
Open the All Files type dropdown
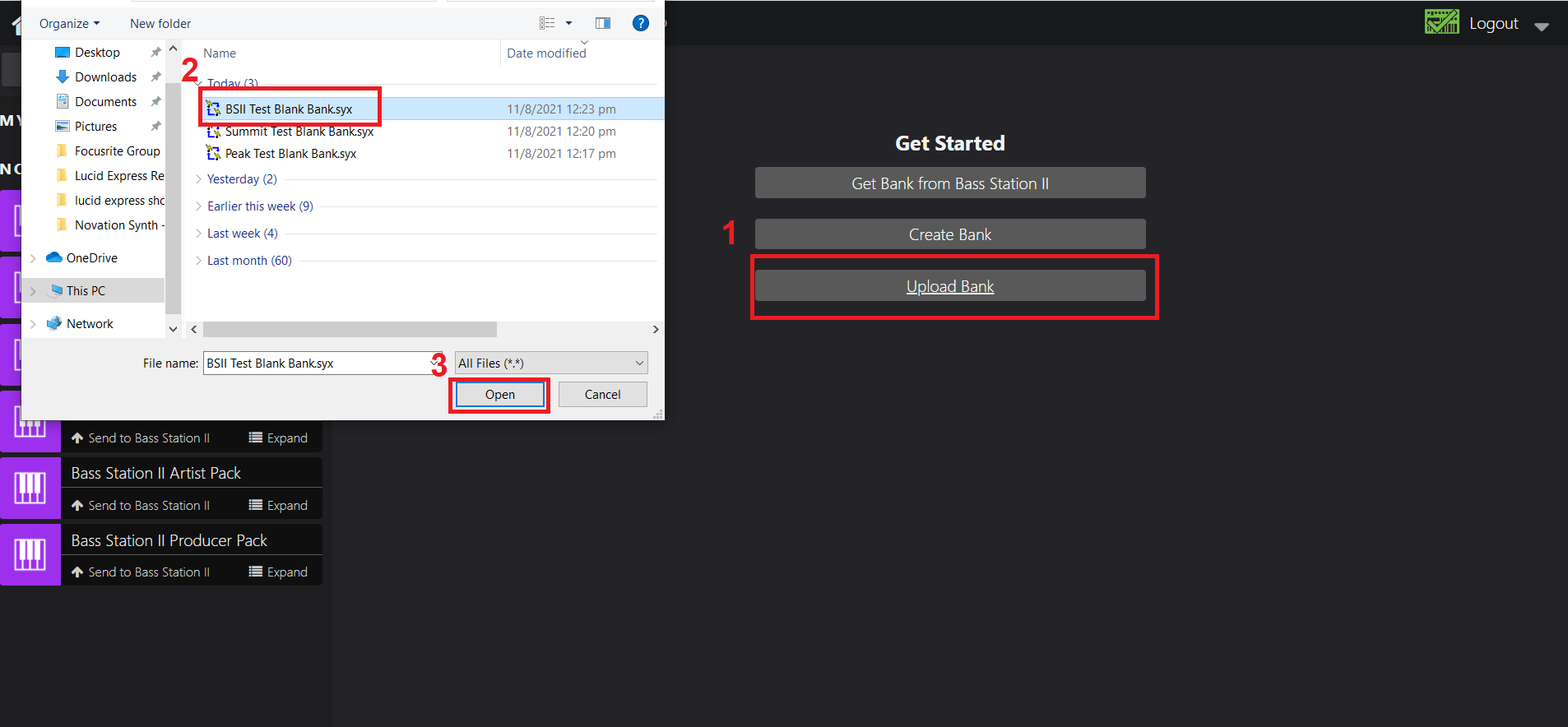point(551,363)
